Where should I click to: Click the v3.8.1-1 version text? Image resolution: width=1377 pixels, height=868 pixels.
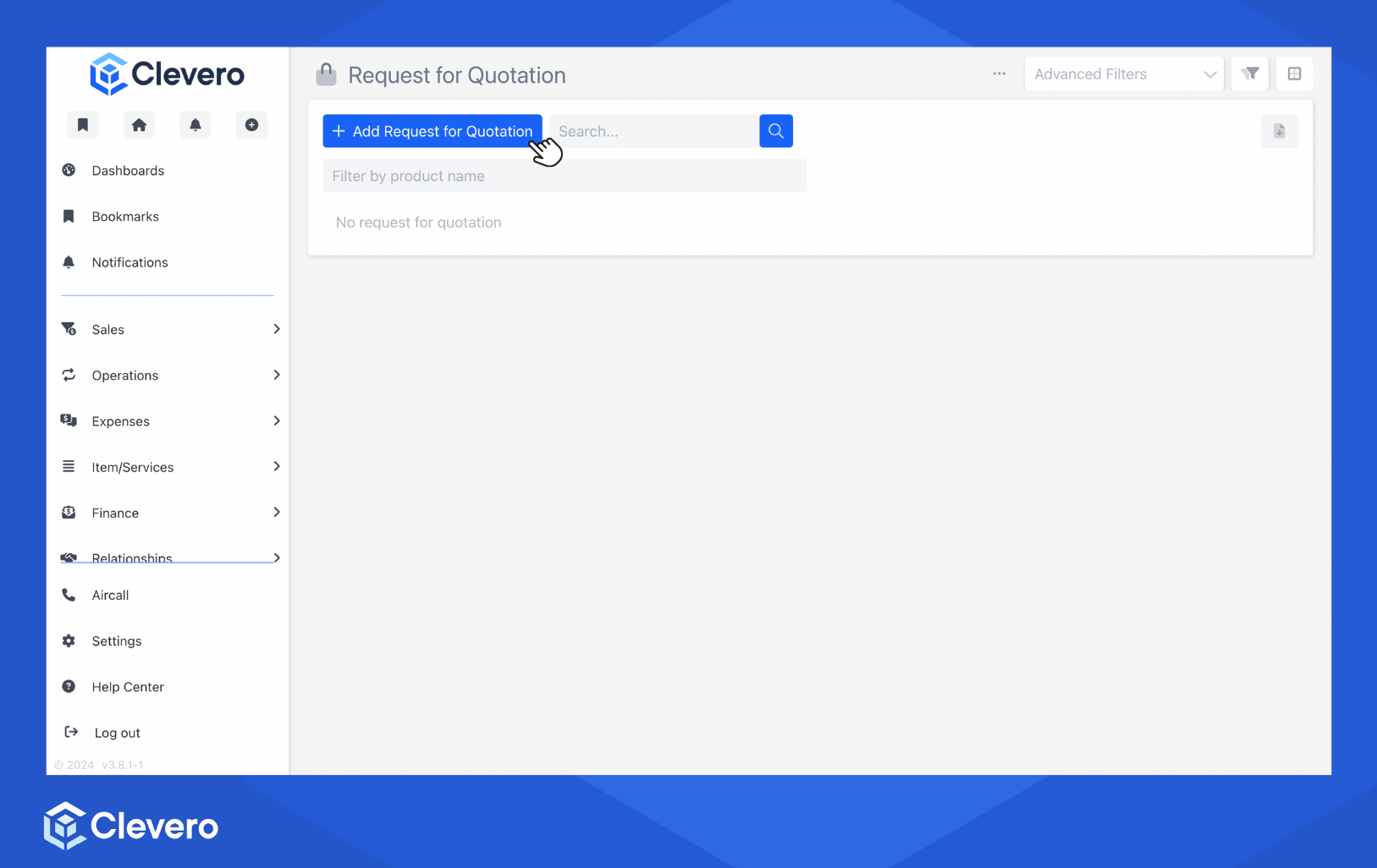pos(123,765)
